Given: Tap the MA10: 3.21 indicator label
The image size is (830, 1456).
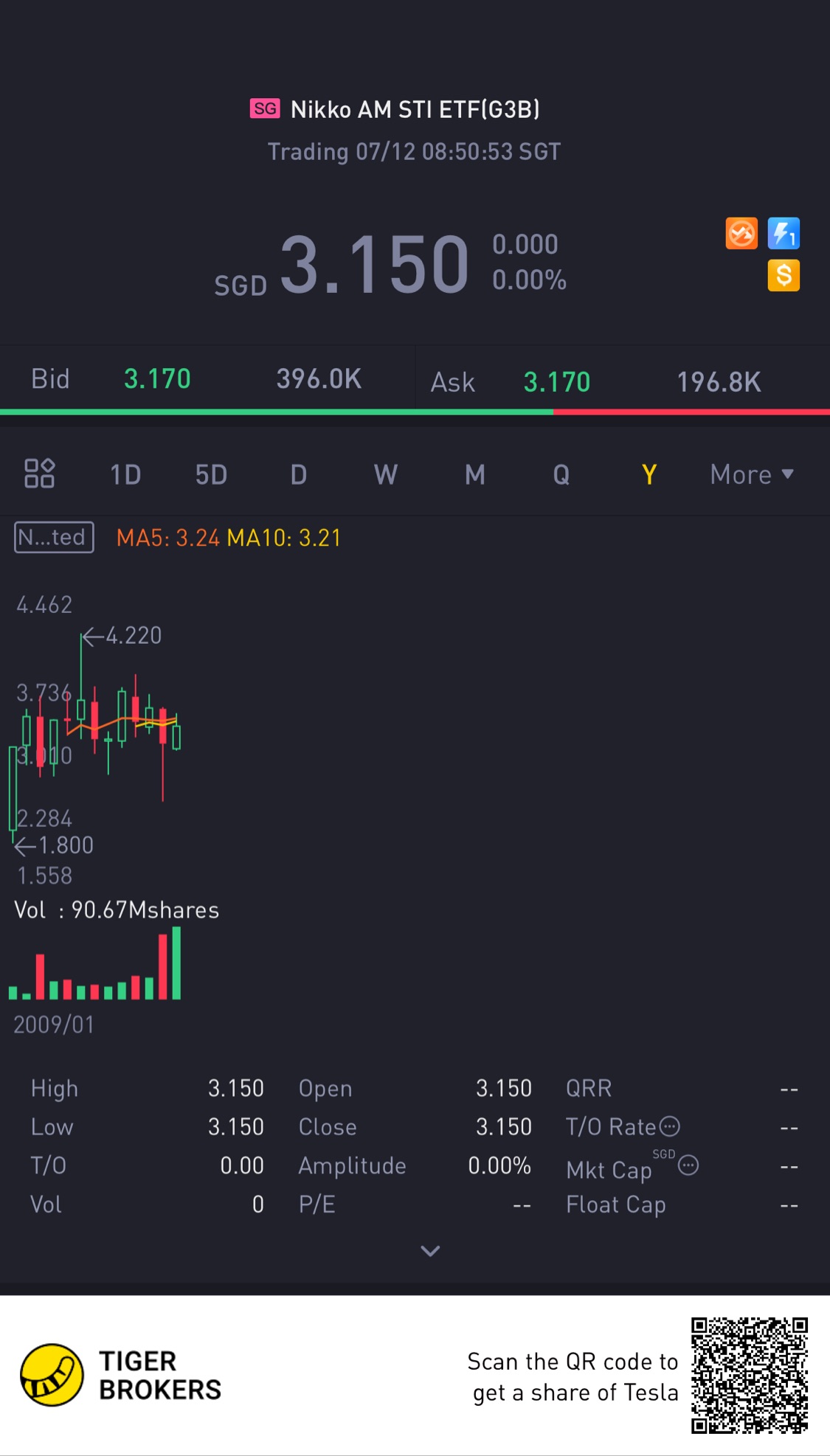Looking at the screenshot, I should point(284,538).
